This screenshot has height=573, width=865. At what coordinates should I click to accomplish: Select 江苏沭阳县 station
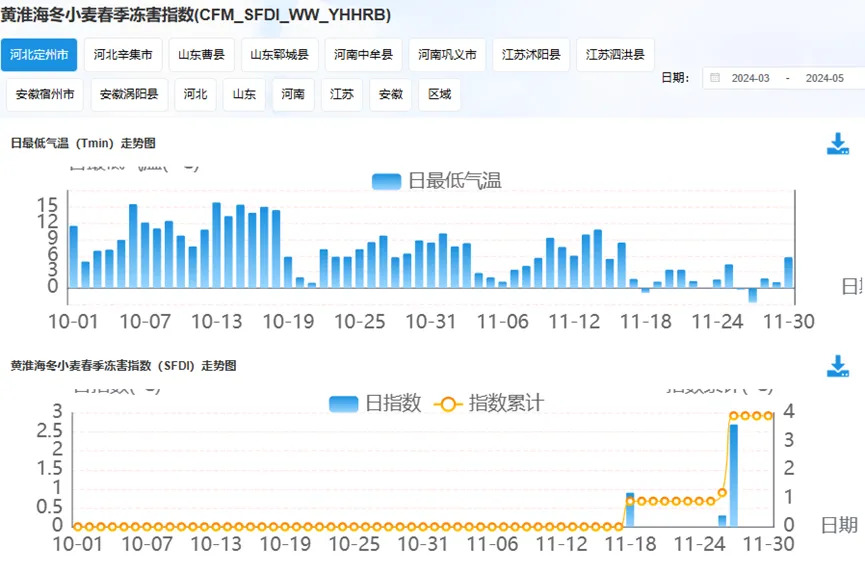531,55
